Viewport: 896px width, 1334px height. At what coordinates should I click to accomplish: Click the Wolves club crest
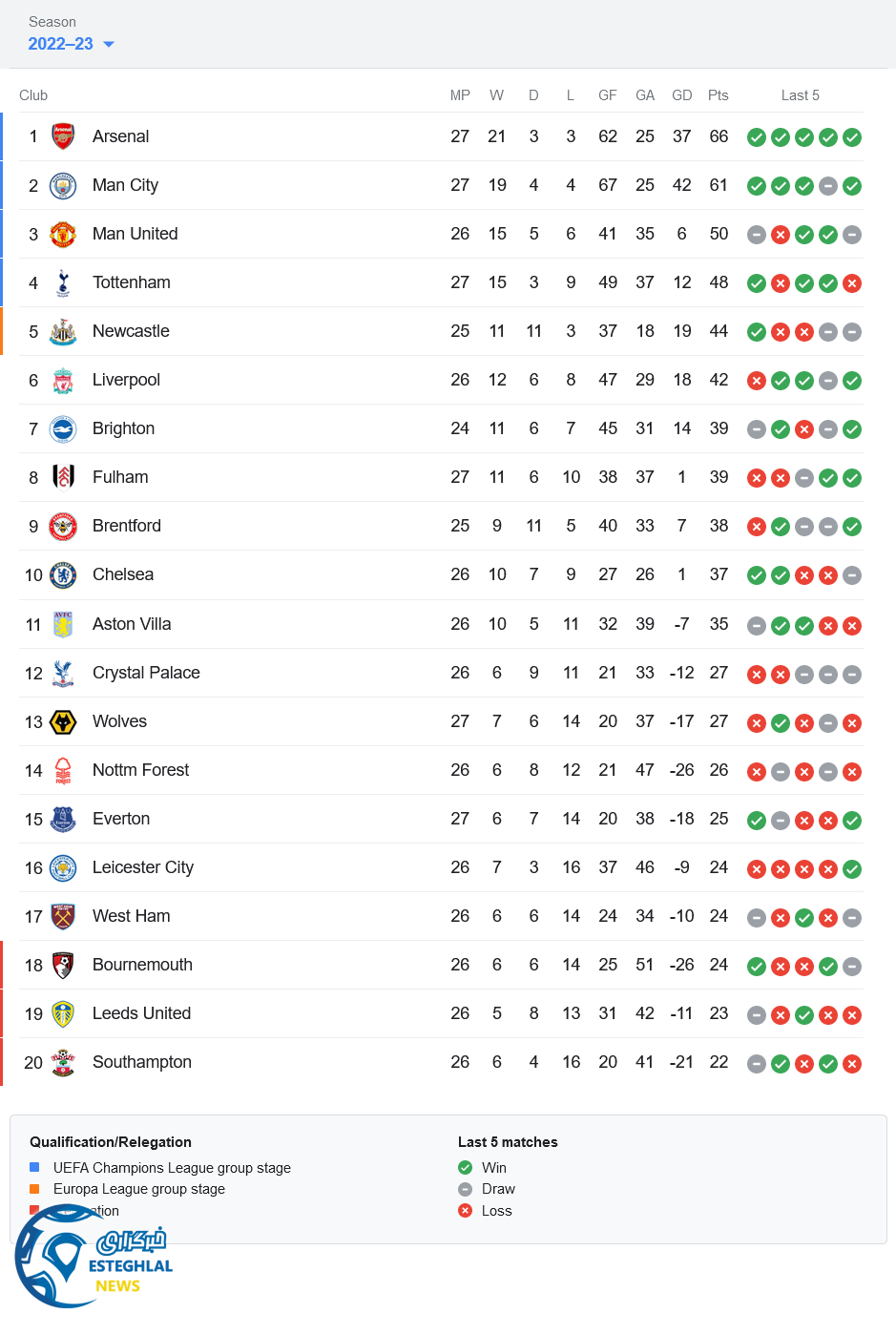(x=63, y=722)
